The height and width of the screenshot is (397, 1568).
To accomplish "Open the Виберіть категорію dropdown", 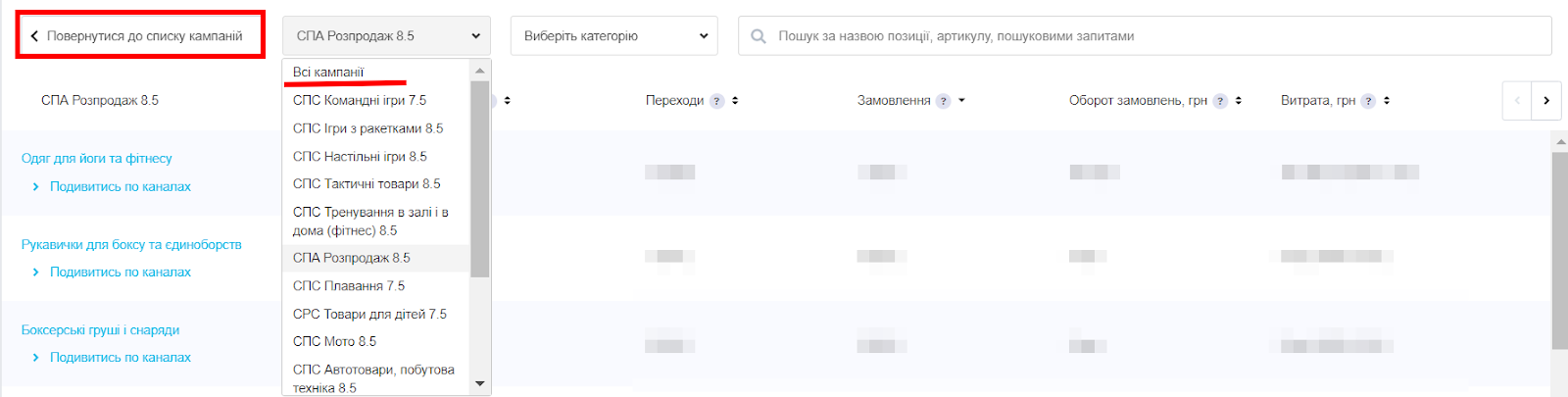I will click(x=614, y=36).
